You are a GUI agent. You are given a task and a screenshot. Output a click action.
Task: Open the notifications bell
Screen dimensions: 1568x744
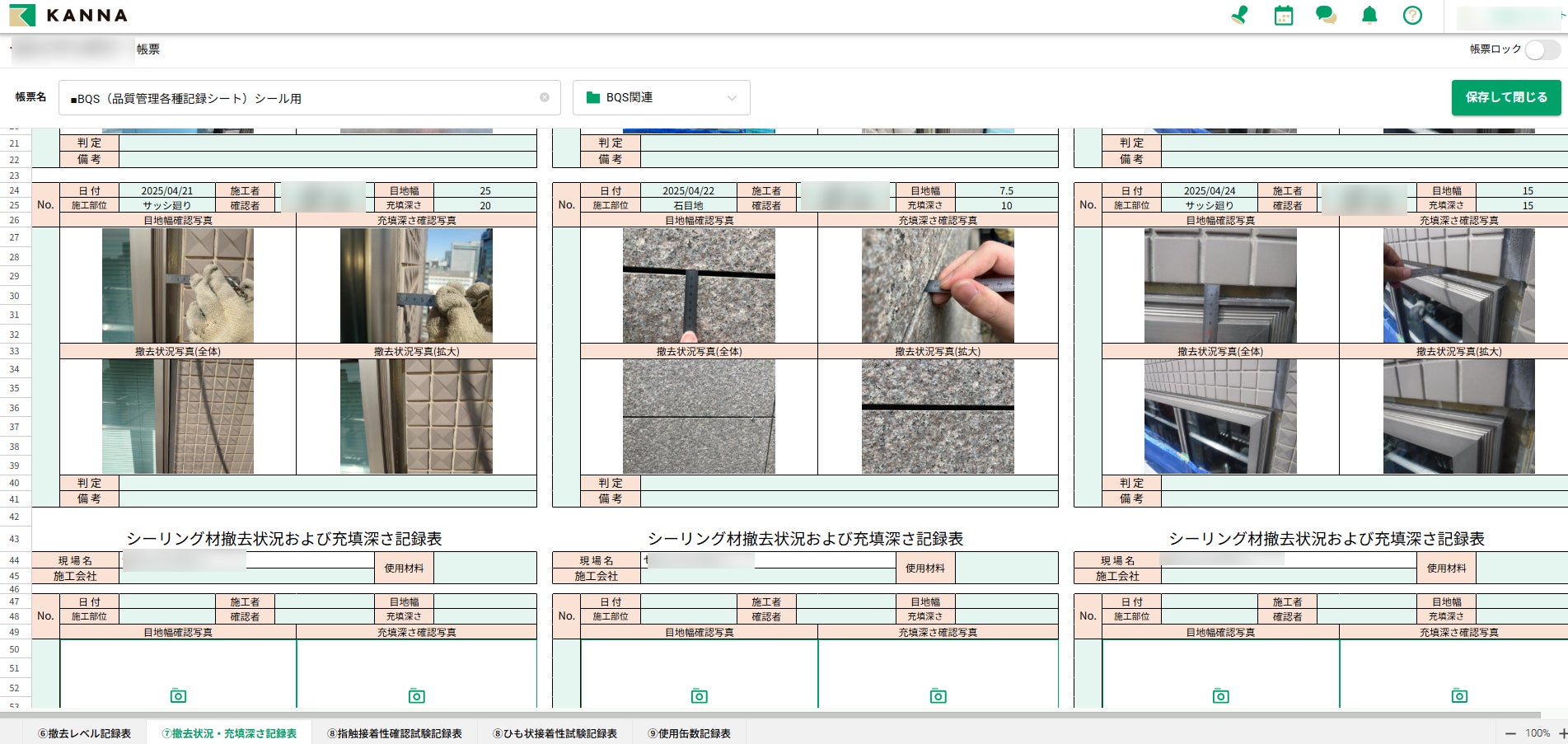coord(1369,15)
